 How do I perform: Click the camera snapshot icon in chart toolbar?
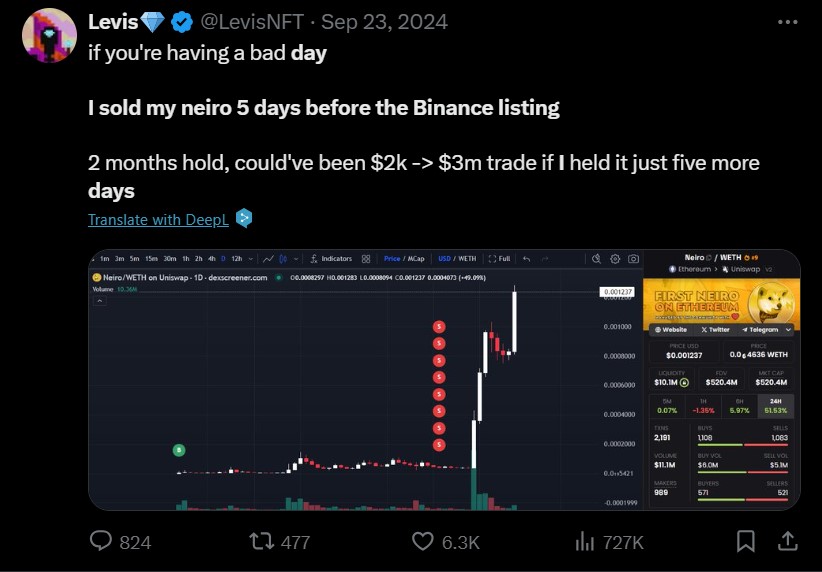pyautogui.click(x=632, y=258)
